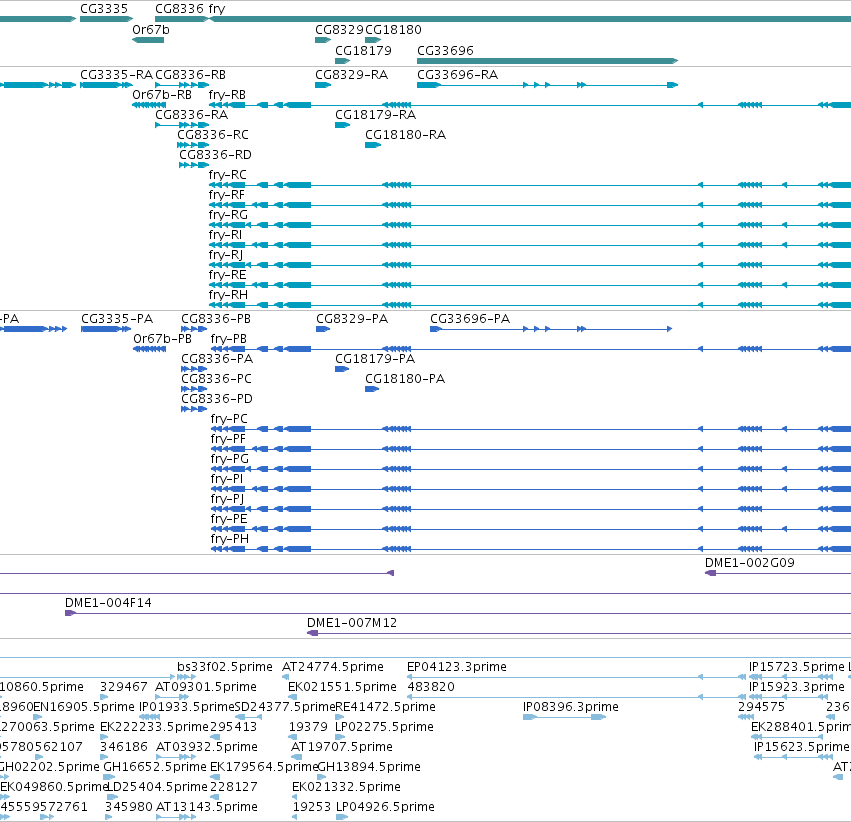The height and width of the screenshot is (822, 851).
Task: Click the Or67b gene label
Action: click(x=151, y=30)
